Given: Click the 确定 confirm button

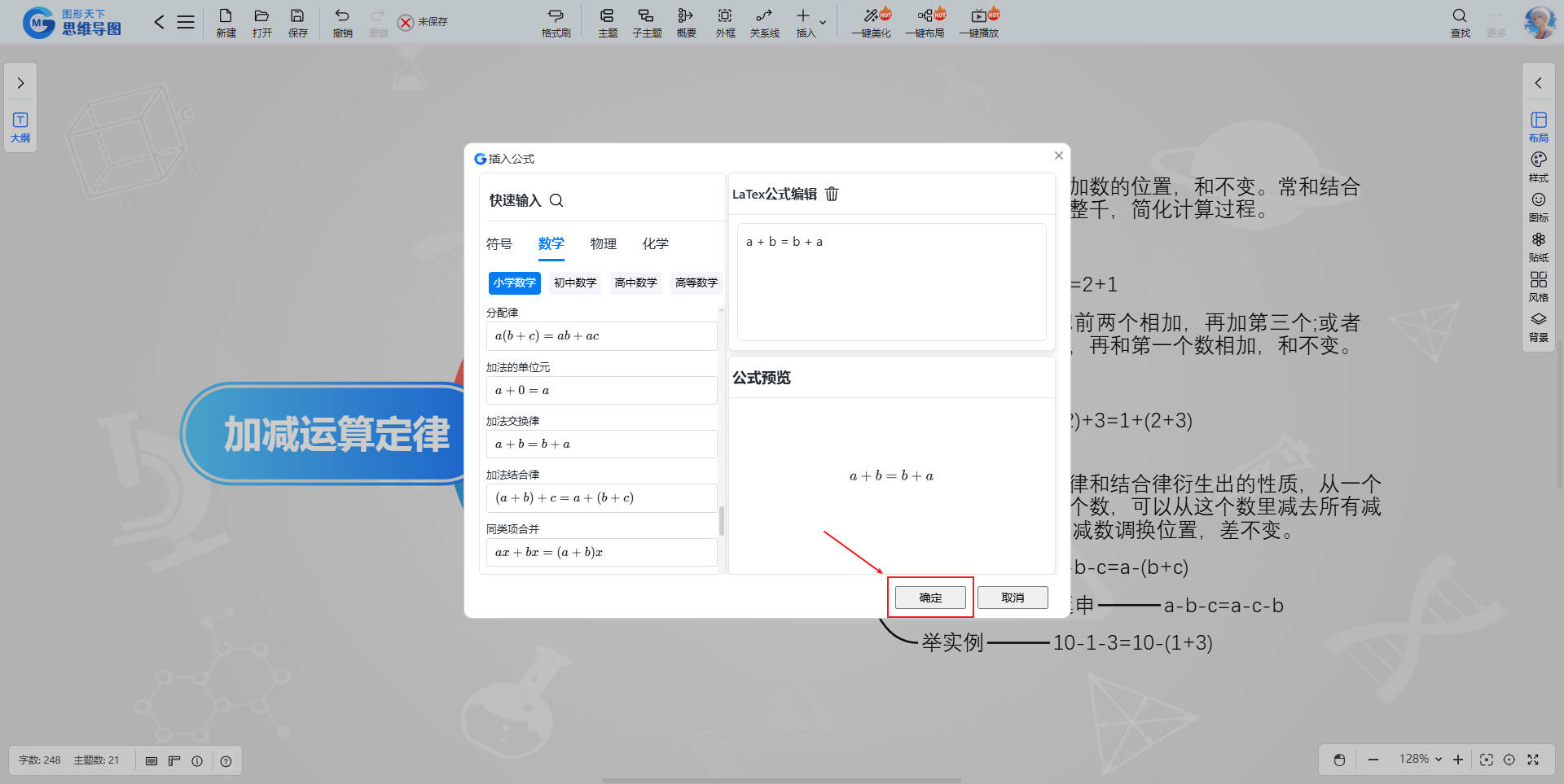Looking at the screenshot, I should click(930, 598).
